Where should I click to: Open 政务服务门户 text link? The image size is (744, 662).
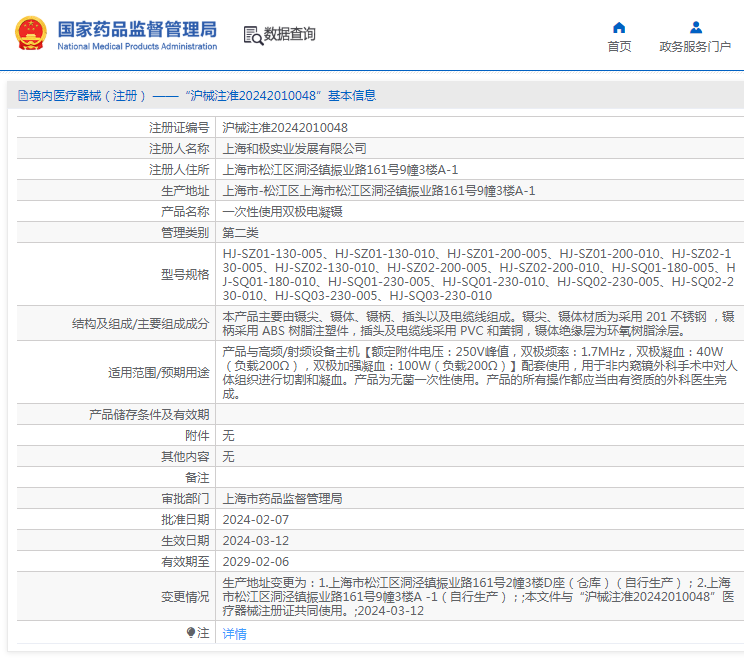click(695, 46)
